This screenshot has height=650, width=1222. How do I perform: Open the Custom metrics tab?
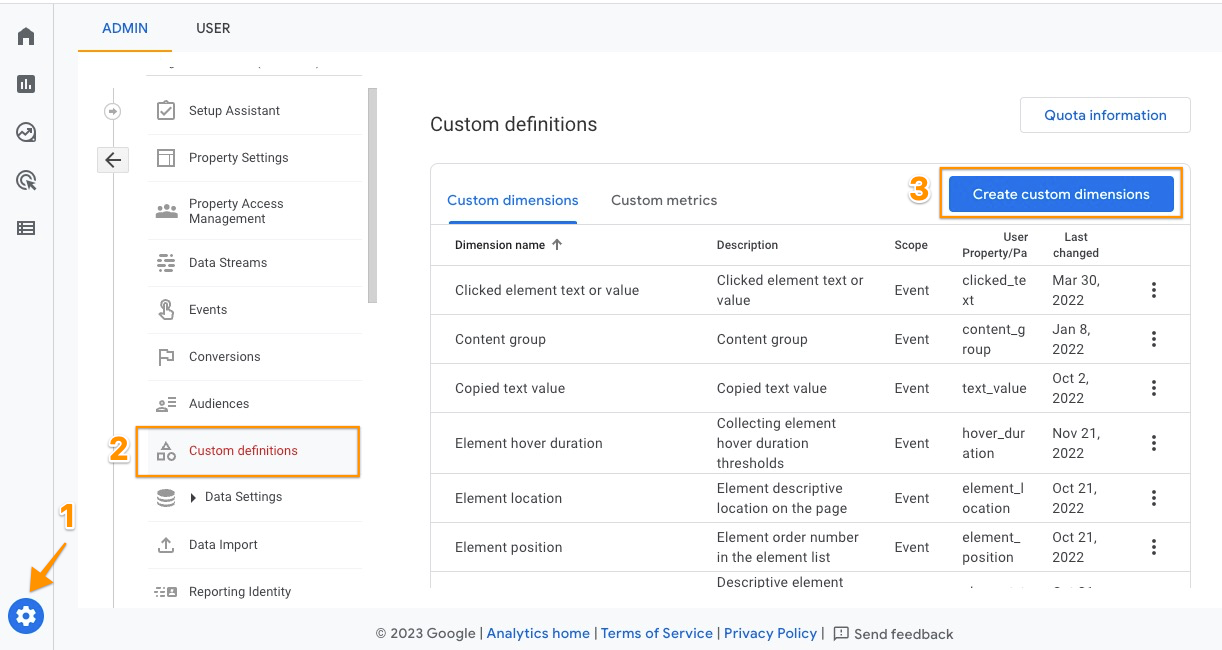[x=663, y=200]
